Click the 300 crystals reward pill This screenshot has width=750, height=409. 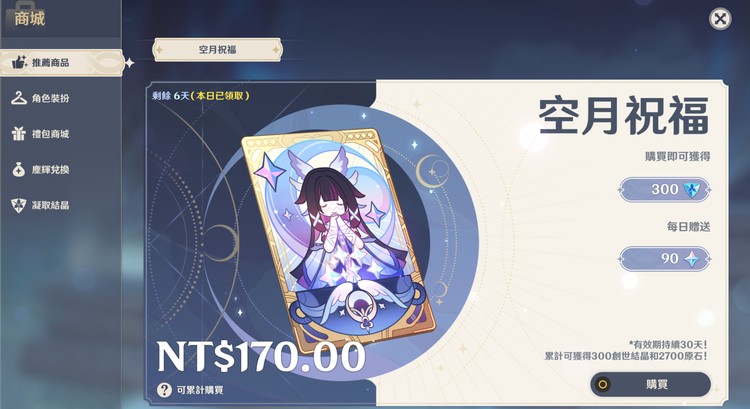point(664,190)
